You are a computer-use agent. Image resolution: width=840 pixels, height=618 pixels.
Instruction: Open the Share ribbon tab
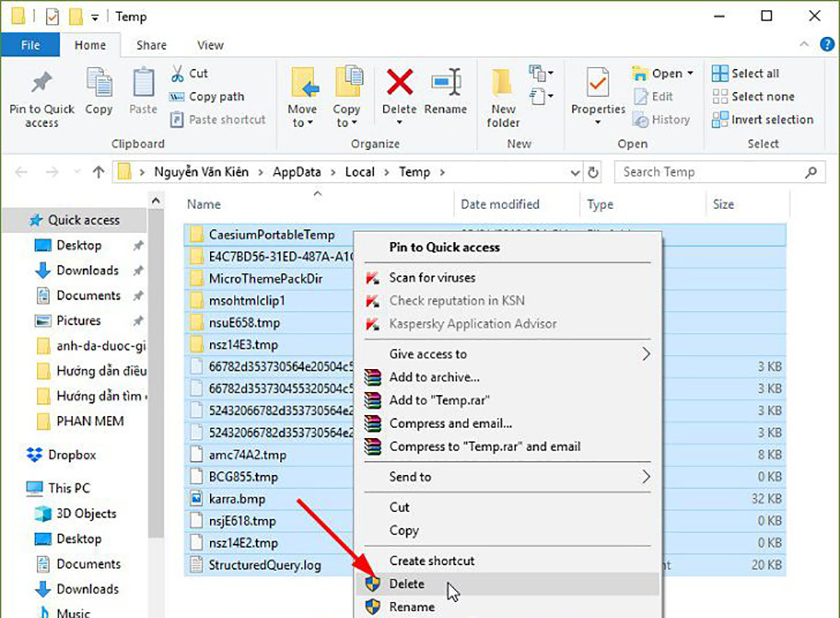pos(152,45)
